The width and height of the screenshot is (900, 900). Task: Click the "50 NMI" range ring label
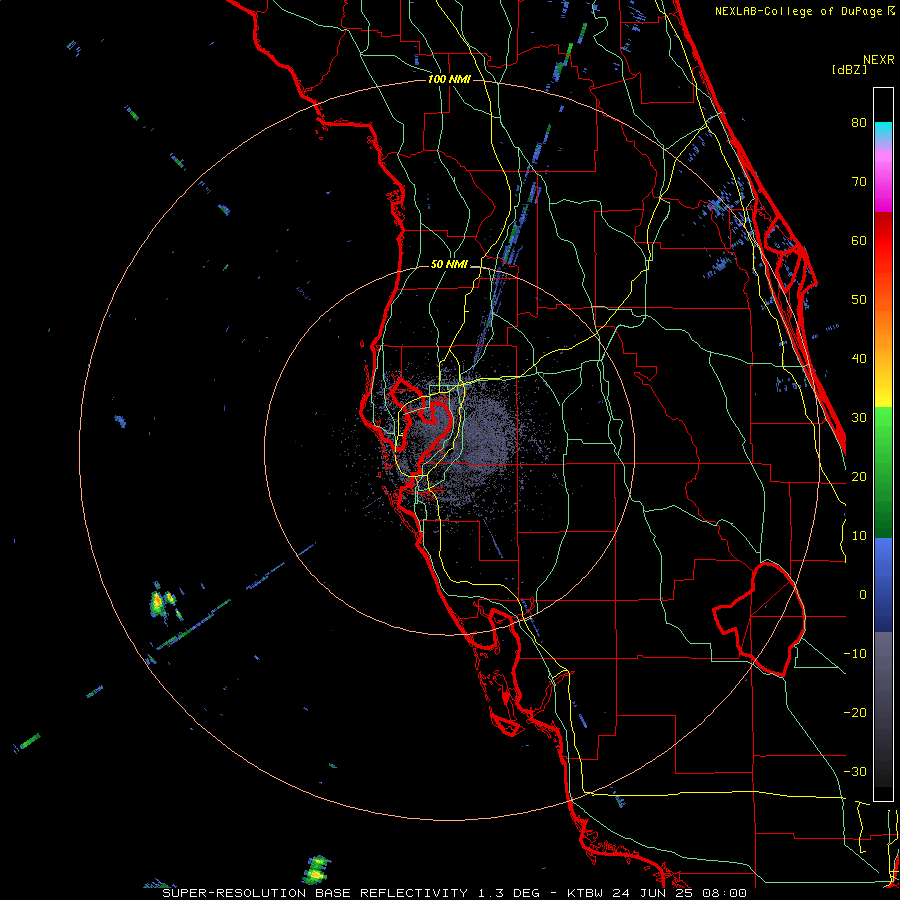click(x=449, y=265)
